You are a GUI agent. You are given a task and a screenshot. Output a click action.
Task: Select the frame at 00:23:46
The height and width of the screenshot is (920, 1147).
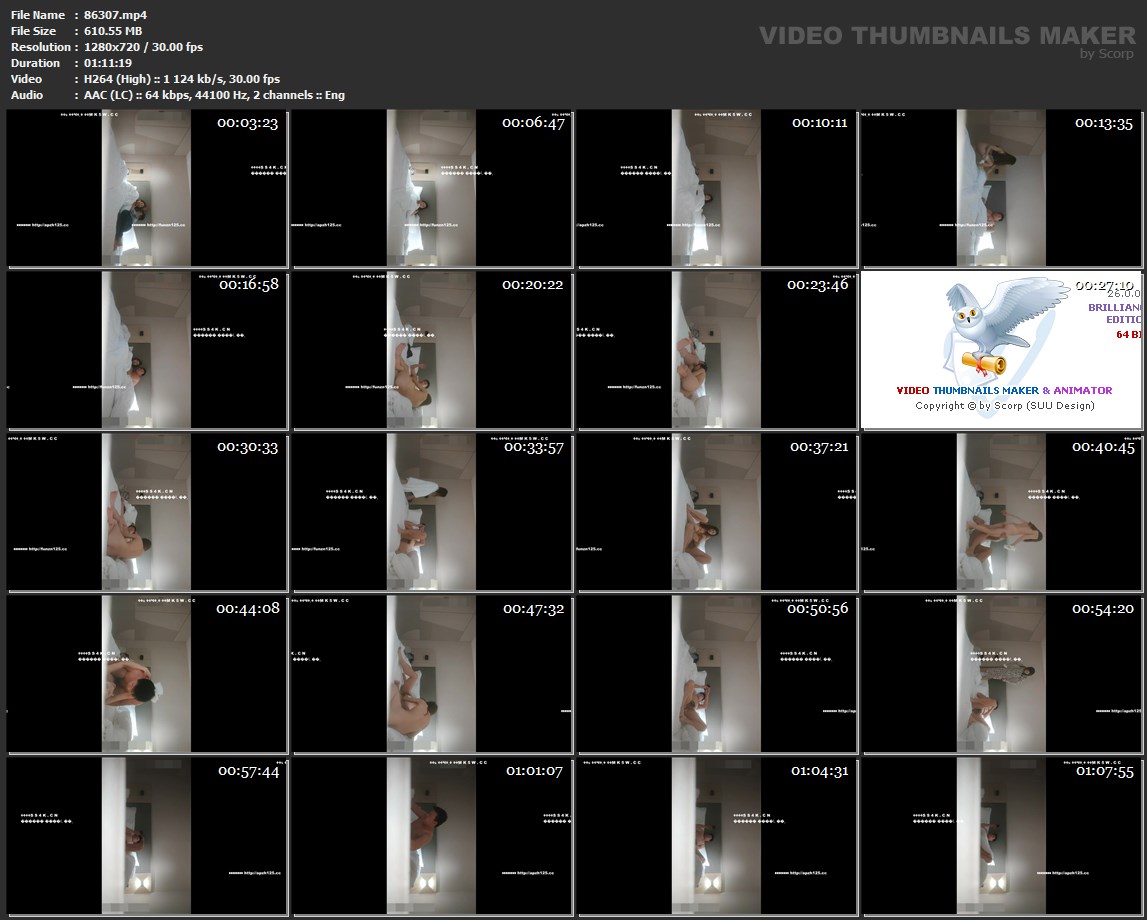pos(717,350)
